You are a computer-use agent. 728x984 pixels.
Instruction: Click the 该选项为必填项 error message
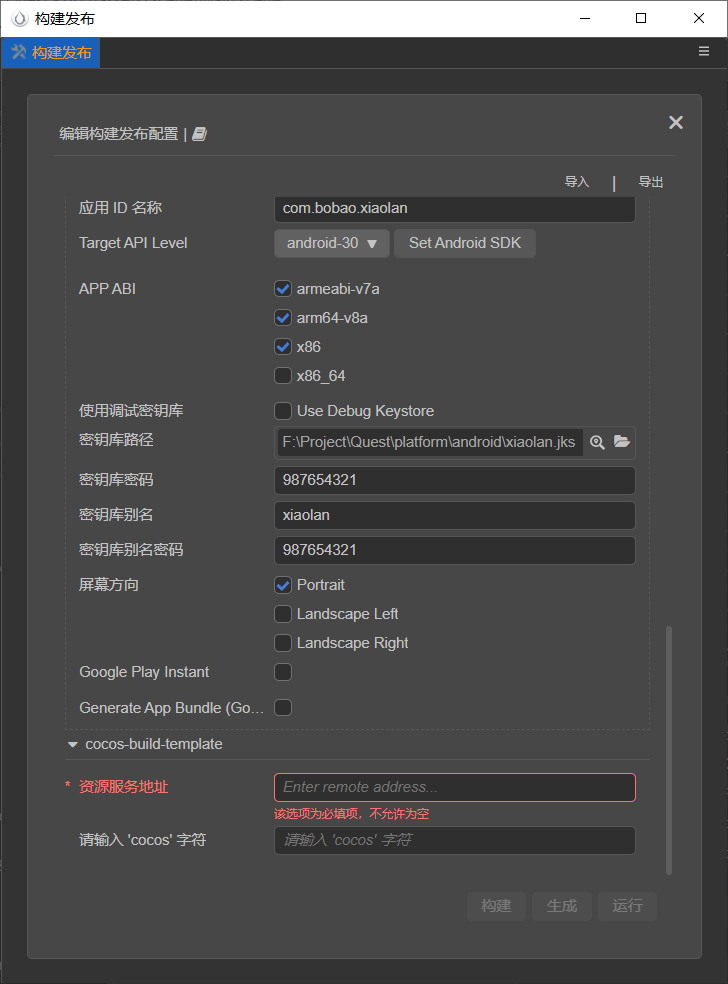click(351, 814)
